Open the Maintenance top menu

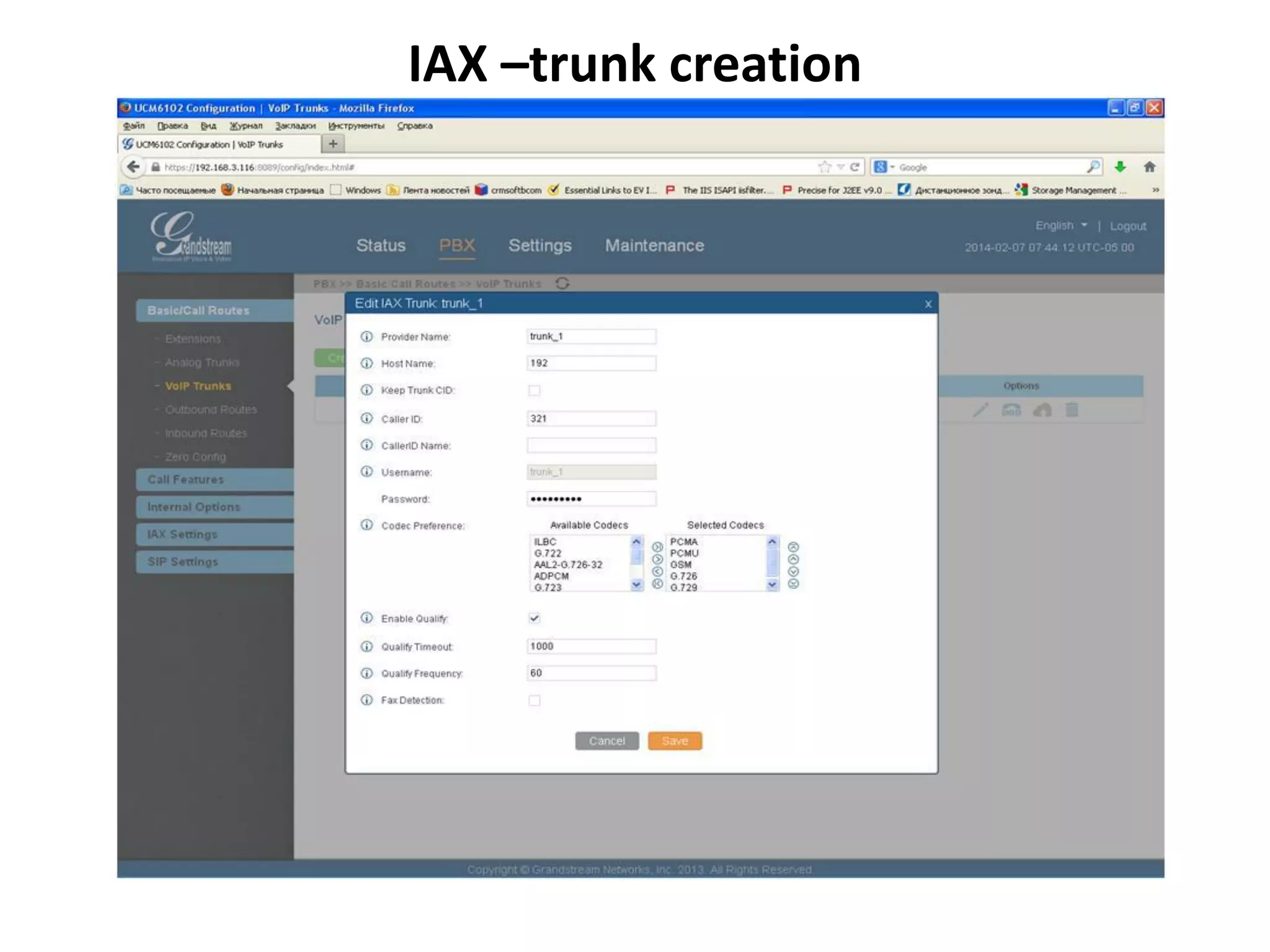click(655, 245)
